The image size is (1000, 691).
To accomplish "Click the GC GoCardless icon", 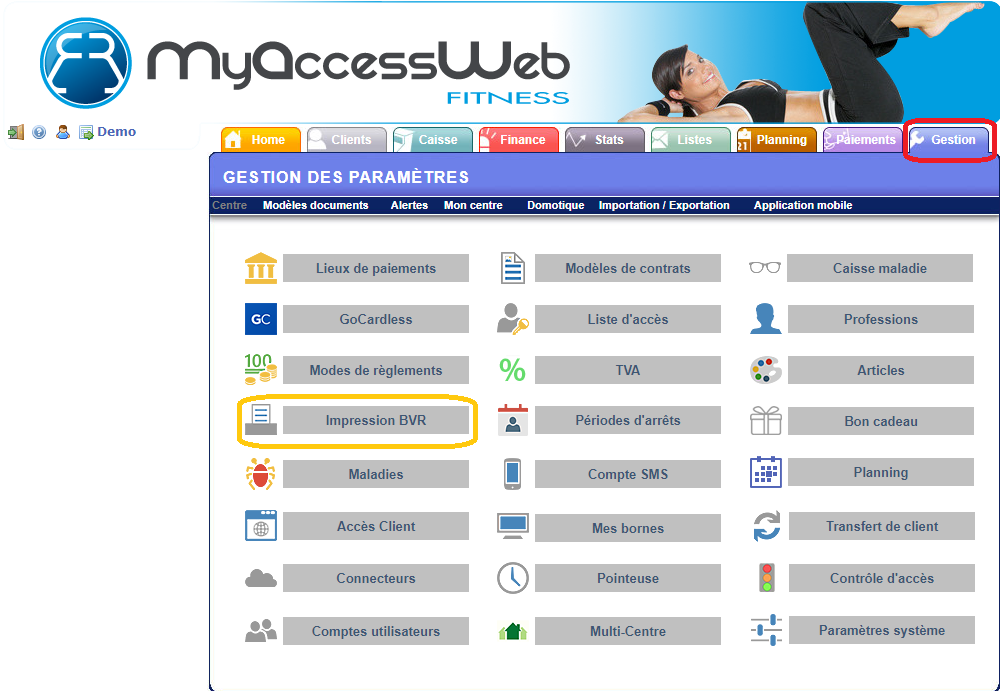I will [x=261, y=319].
